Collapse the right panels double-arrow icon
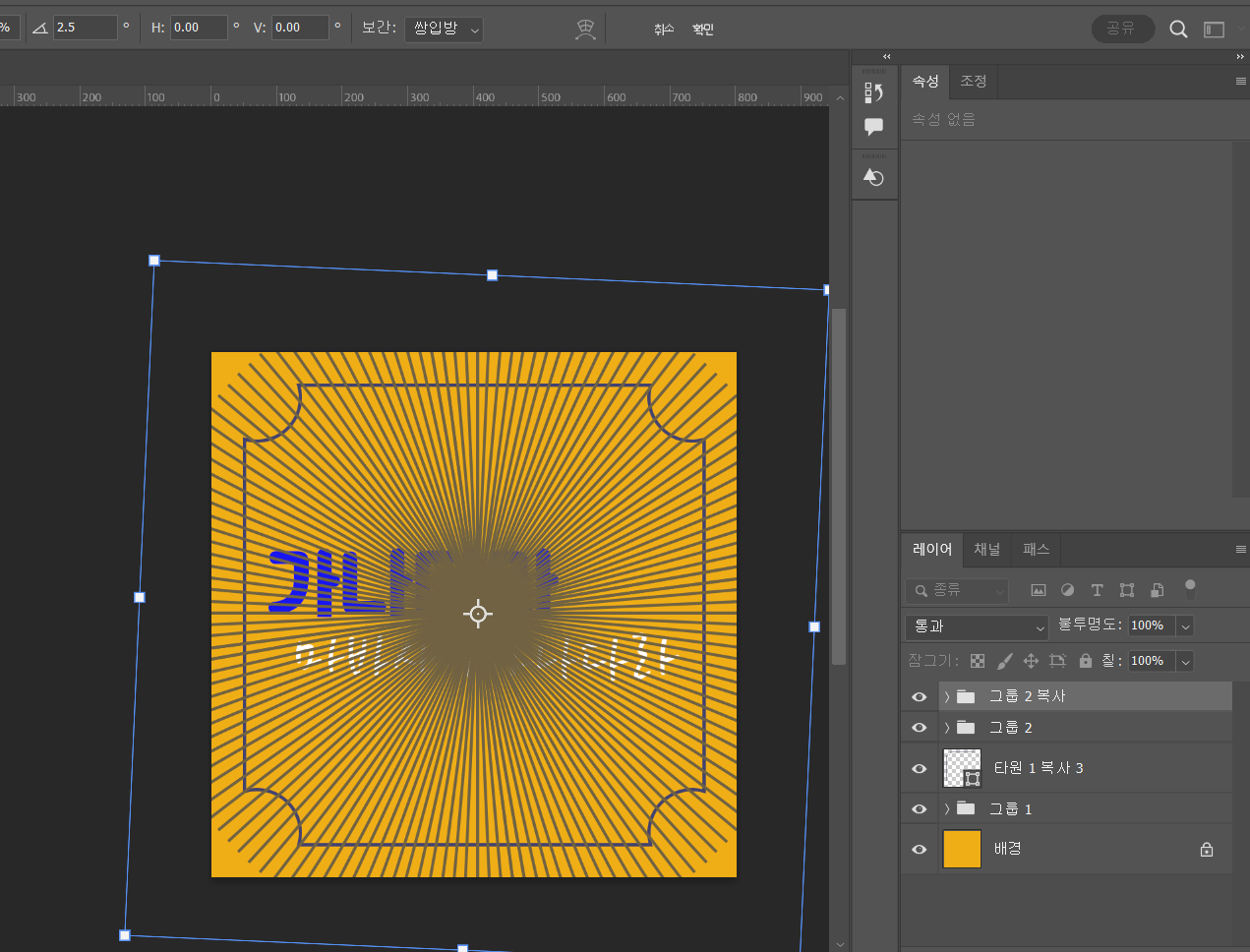1250x952 pixels. 1240,57
